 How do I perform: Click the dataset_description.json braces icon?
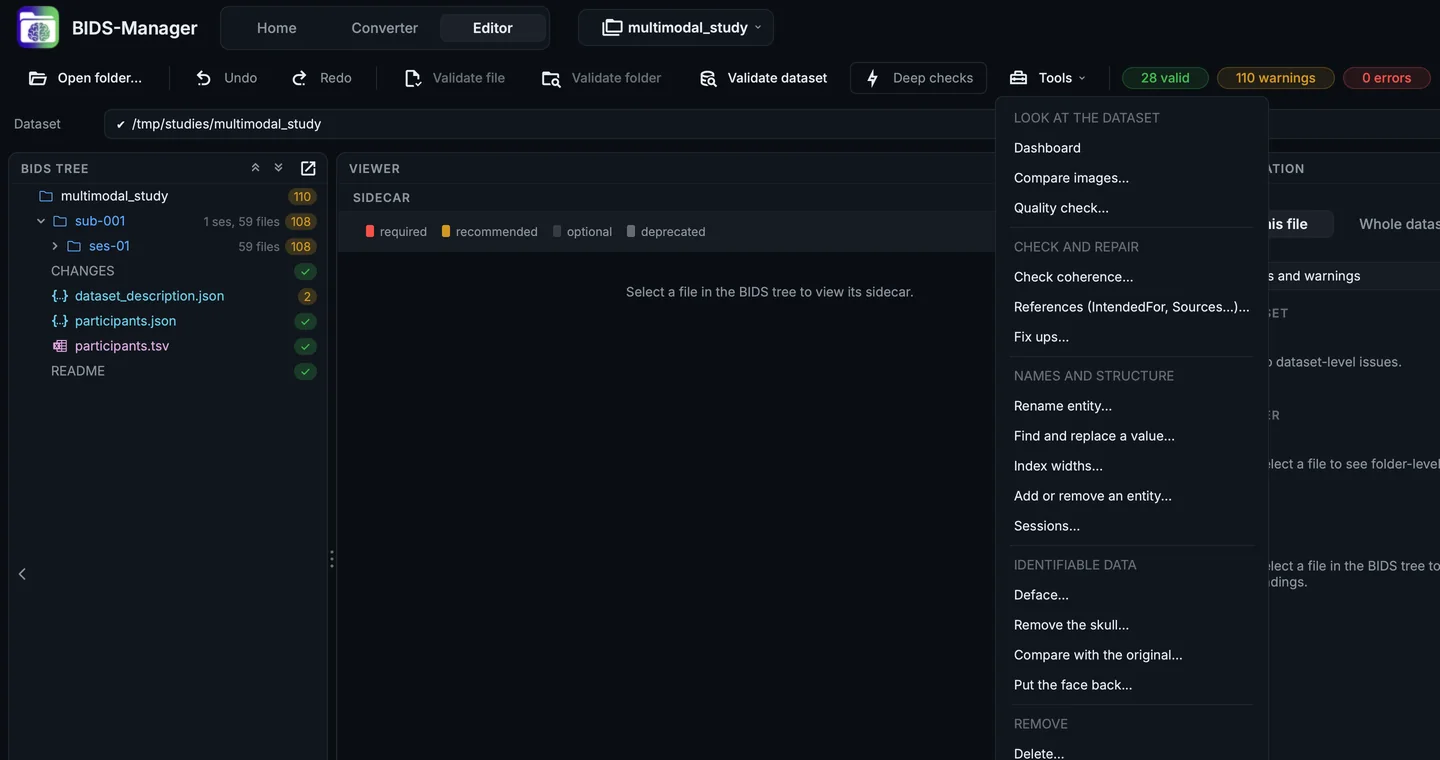click(60, 296)
